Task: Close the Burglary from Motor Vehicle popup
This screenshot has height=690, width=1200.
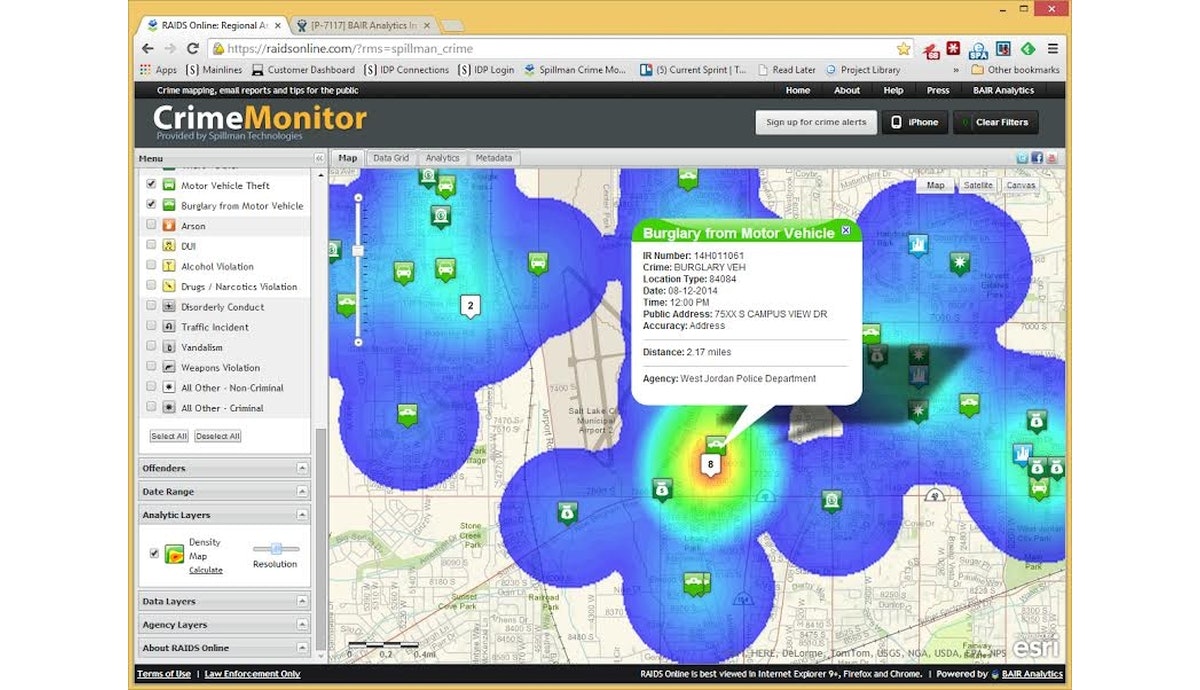Action: click(846, 231)
